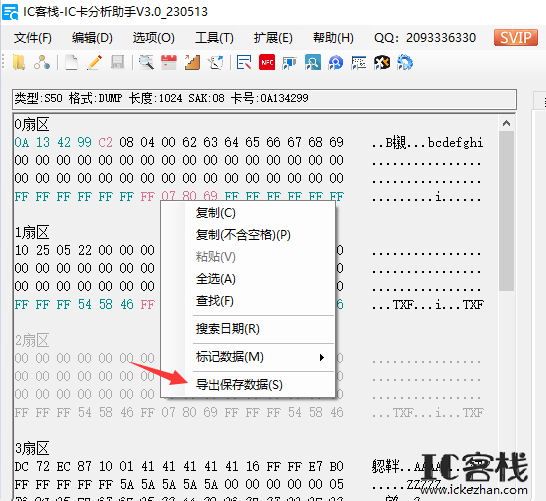Click the 3扇区 sector heading
Image resolution: width=546 pixels, height=501 pixels.
point(32,448)
